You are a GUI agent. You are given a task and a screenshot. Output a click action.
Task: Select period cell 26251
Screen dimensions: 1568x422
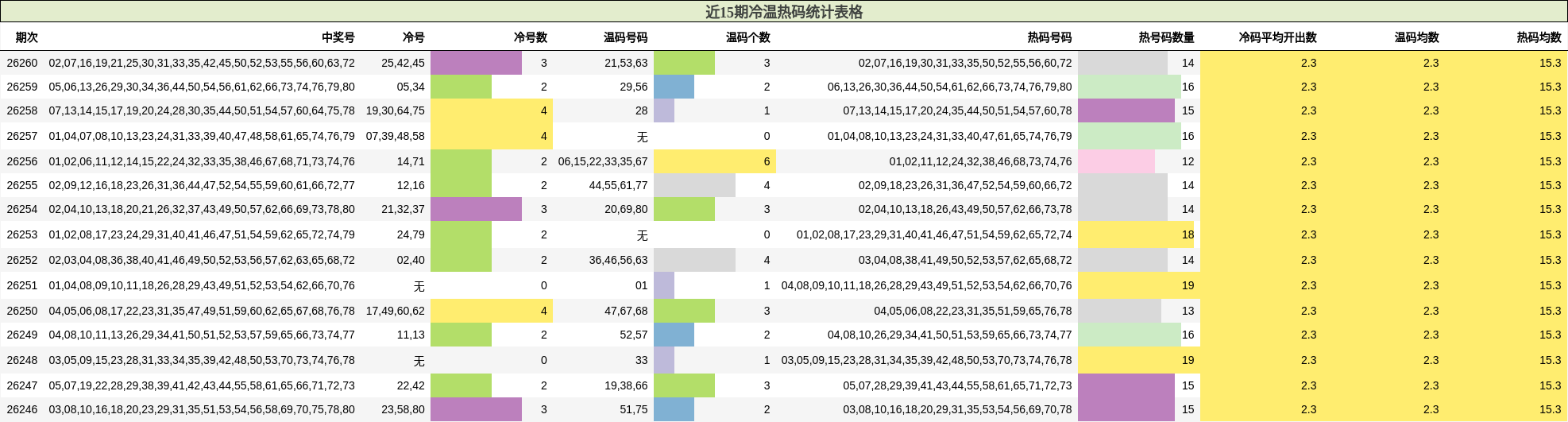(22, 285)
